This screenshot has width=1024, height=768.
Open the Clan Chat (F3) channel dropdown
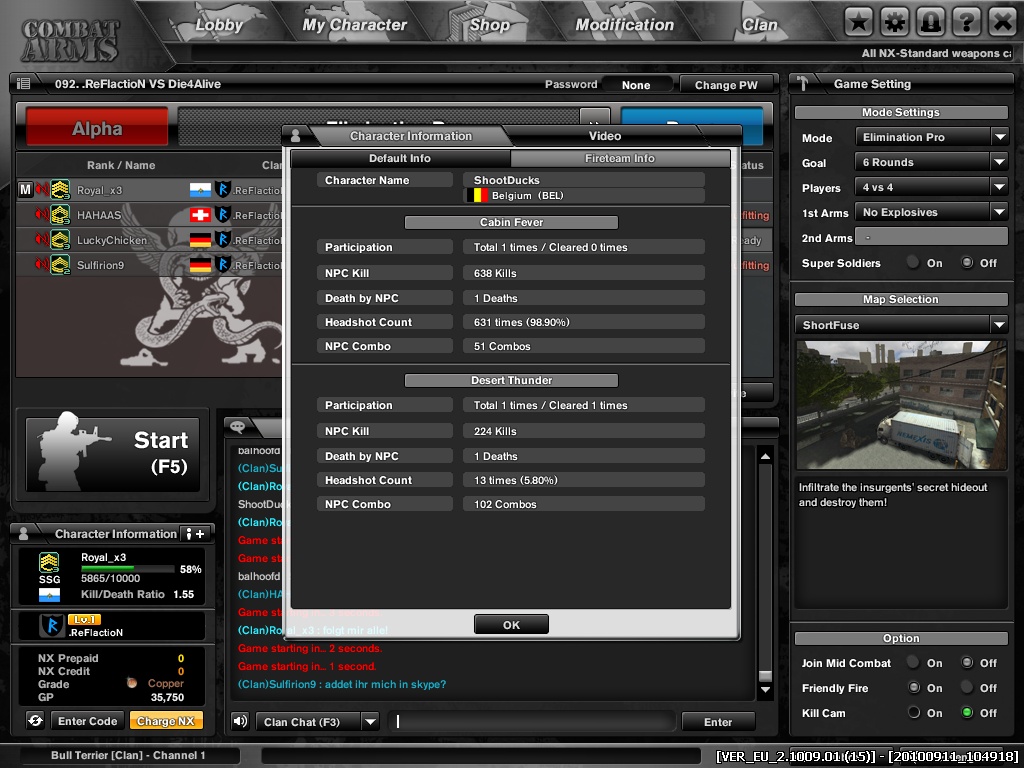point(317,722)
